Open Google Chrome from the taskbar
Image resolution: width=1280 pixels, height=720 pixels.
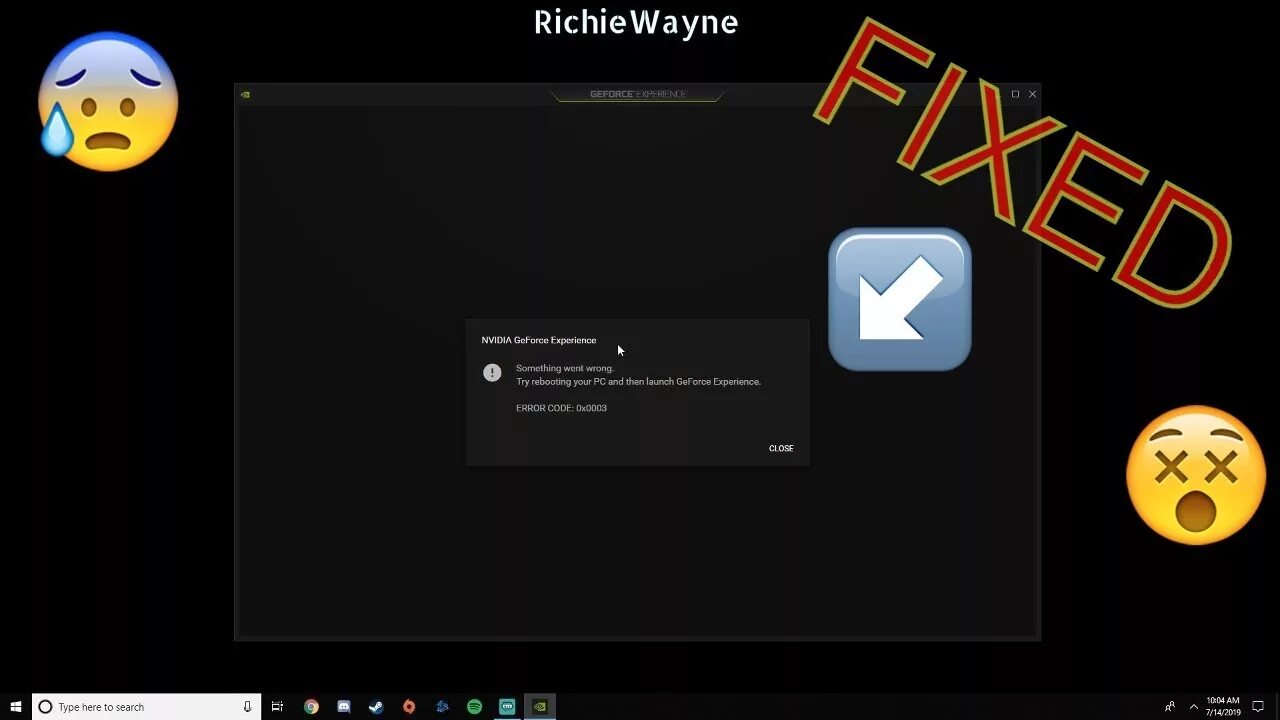click(311, 707)
